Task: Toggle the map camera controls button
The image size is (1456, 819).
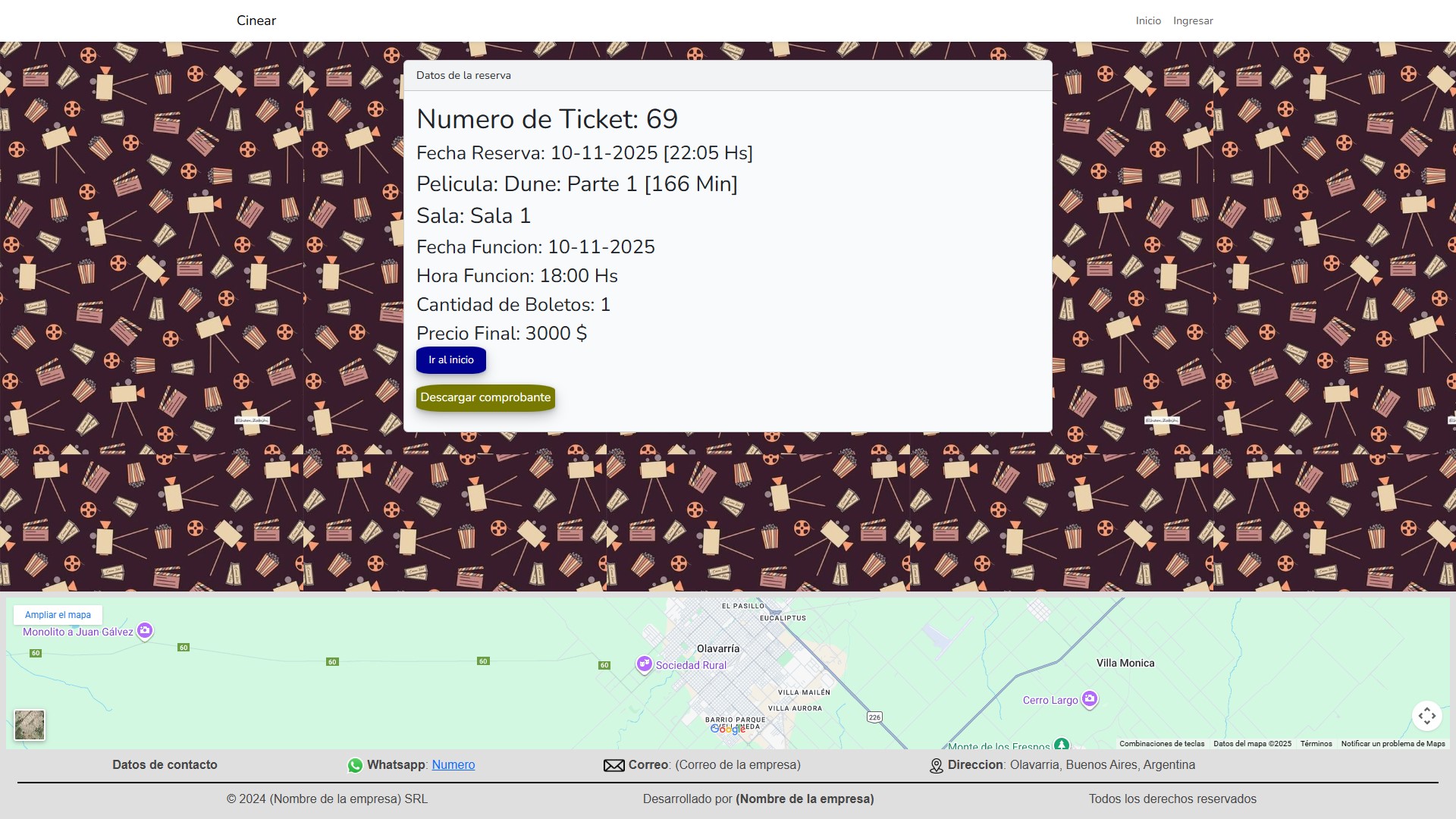Action: click(x=1426, y=715)
